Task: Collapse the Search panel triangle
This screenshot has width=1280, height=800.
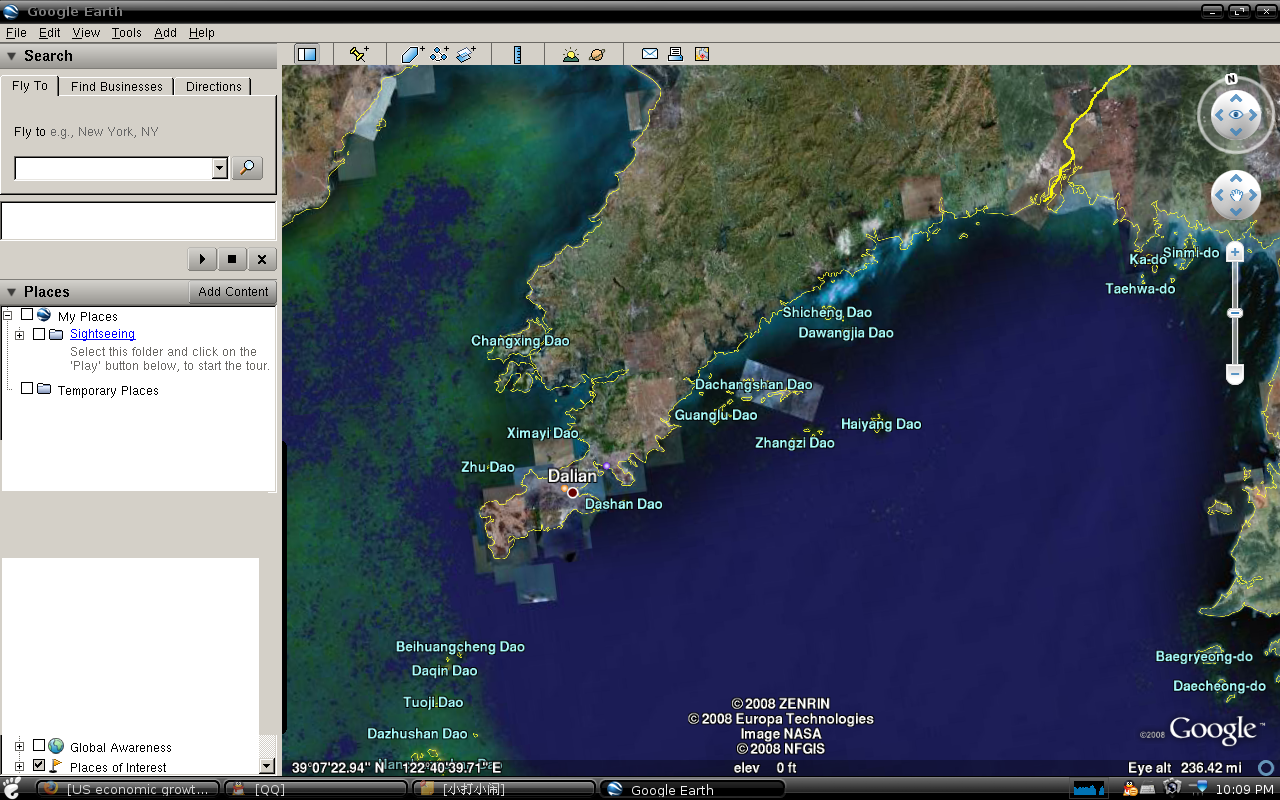Action: click(12, 57)
